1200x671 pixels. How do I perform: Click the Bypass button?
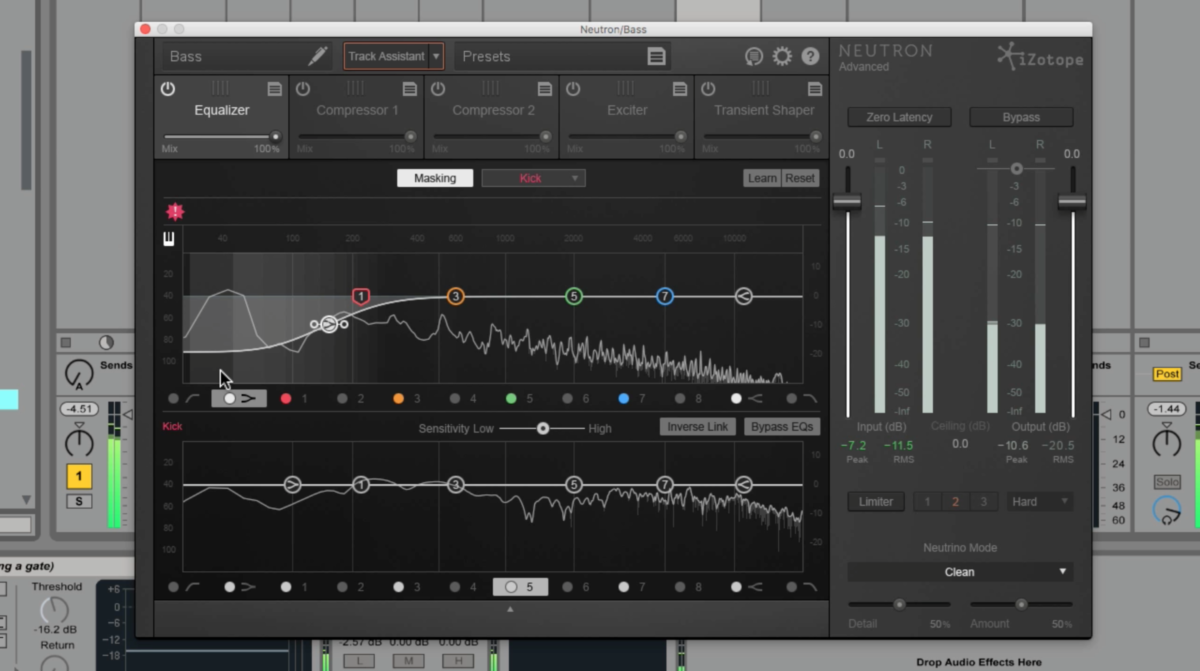(1021, 117)
